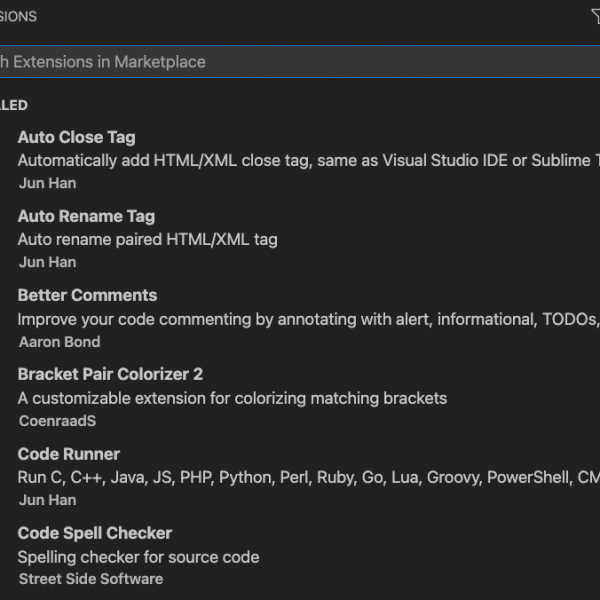Focus the Search Extensions in Marketplace field

[x=300, y=62]
